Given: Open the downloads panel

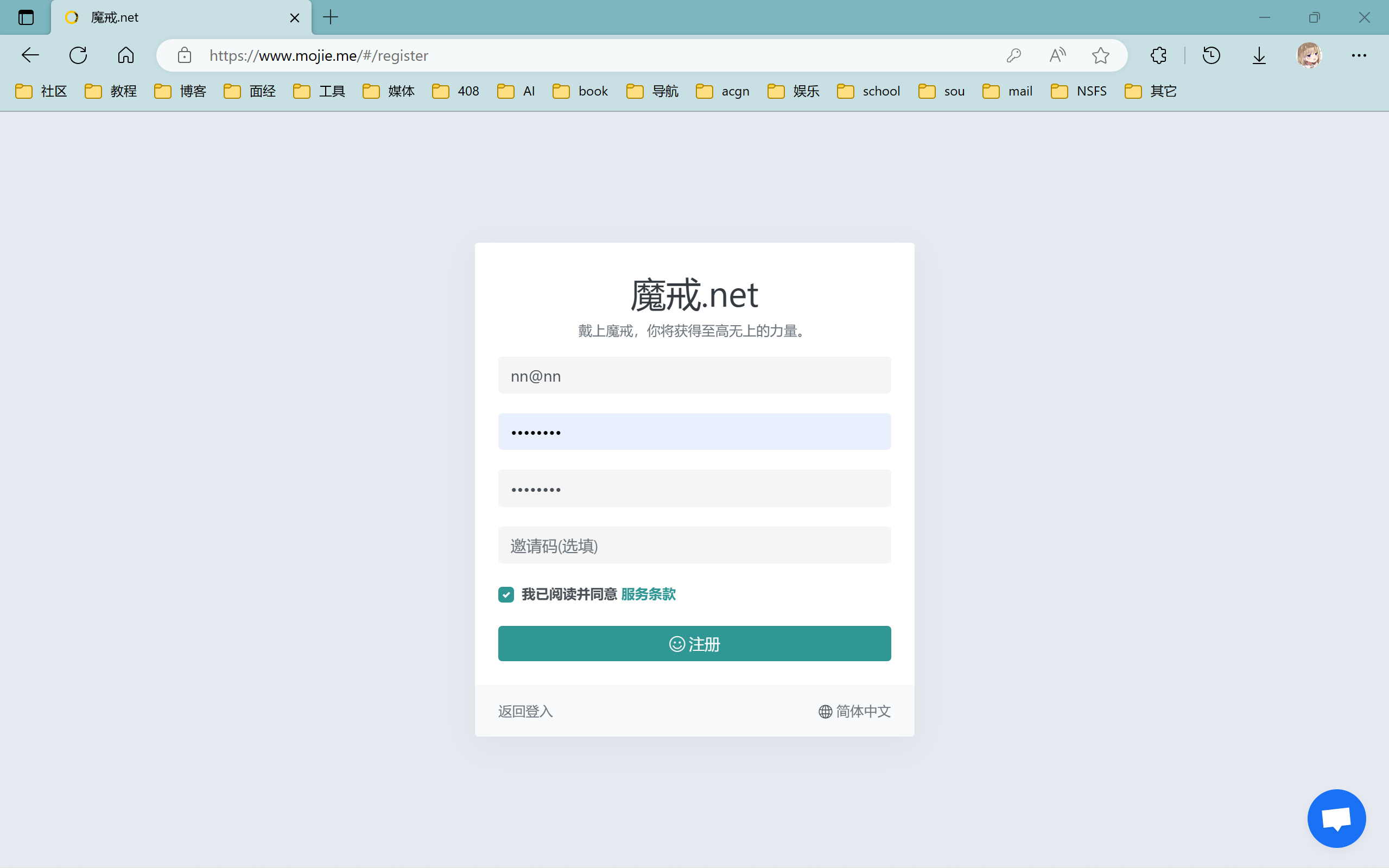Looking at the screenshot, I should click(1259, 55).
